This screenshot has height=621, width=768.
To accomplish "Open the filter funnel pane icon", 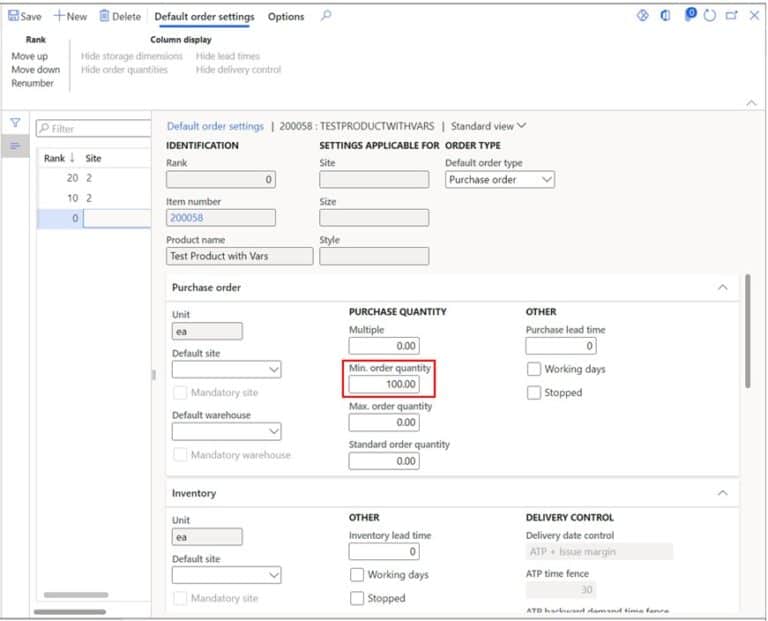I will pyautogui.click(x=15, y=122).
